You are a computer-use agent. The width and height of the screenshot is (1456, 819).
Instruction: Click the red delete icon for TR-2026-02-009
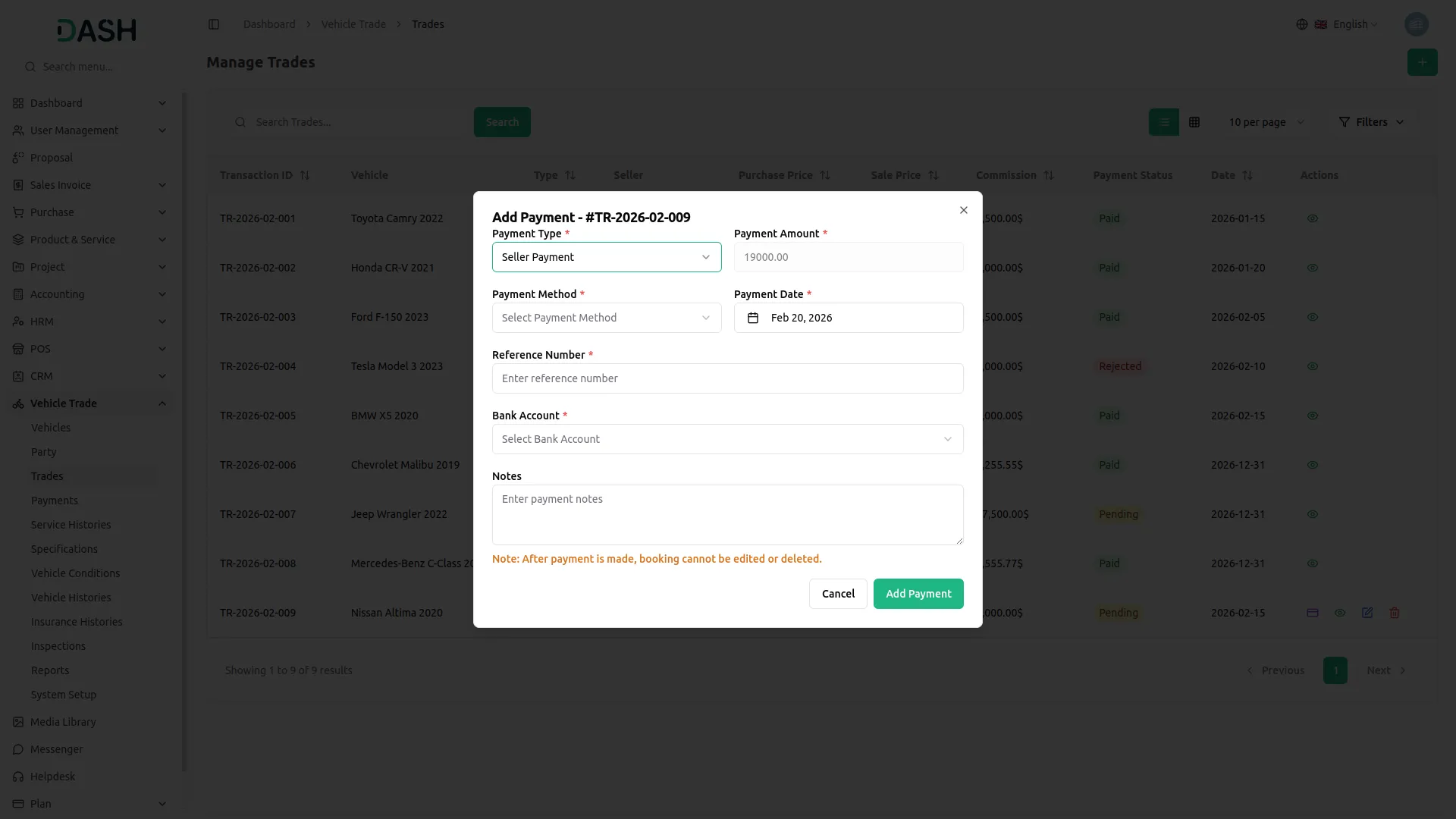pos(1395,613)
